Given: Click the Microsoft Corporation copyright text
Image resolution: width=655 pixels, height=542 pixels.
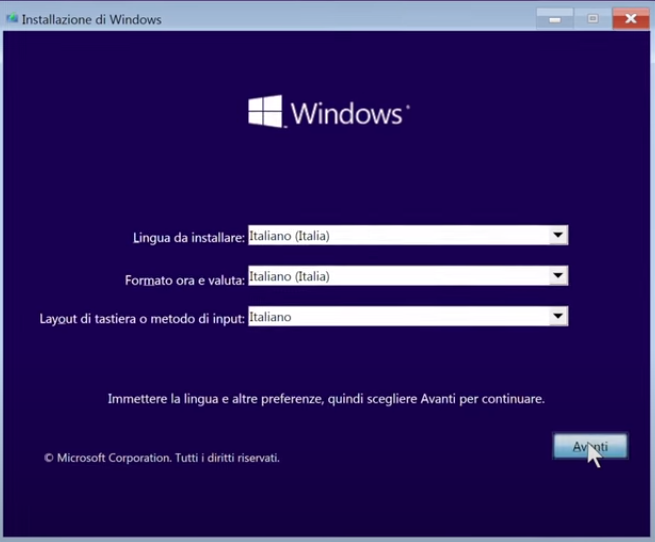Looking at the screenshot, I should [x=162, y=458].
